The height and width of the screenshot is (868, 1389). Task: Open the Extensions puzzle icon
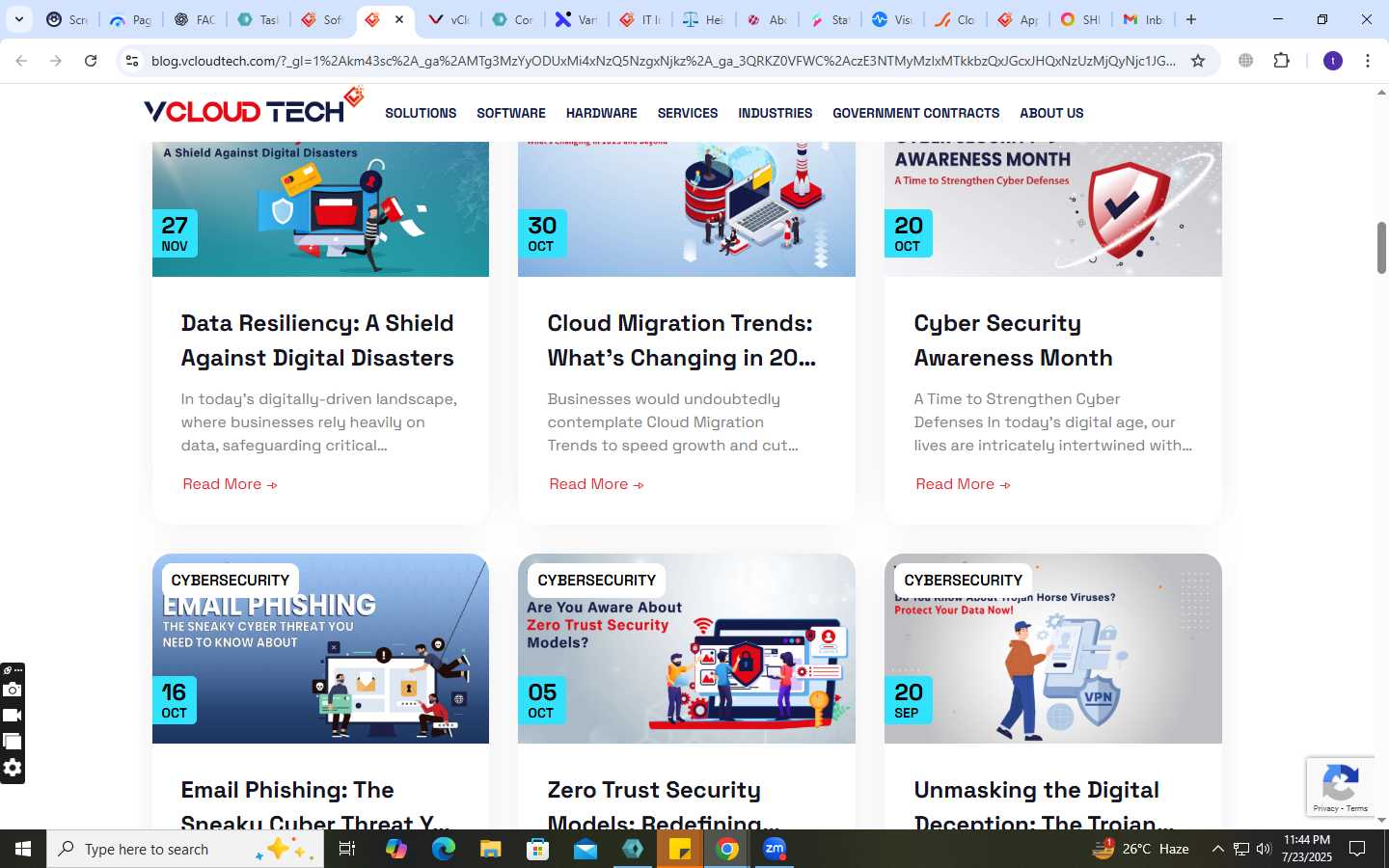click(1281, 61)
